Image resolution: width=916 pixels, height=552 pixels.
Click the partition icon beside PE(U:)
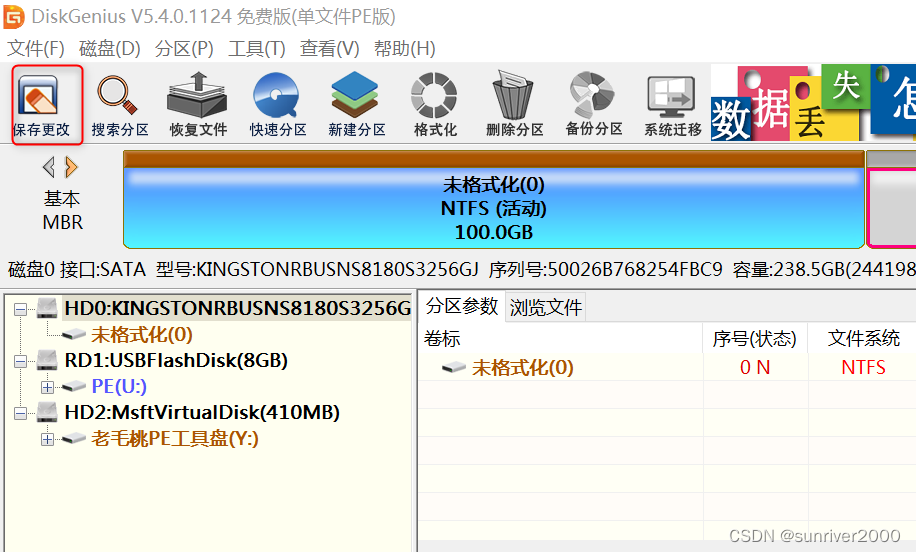click(74, 386)
